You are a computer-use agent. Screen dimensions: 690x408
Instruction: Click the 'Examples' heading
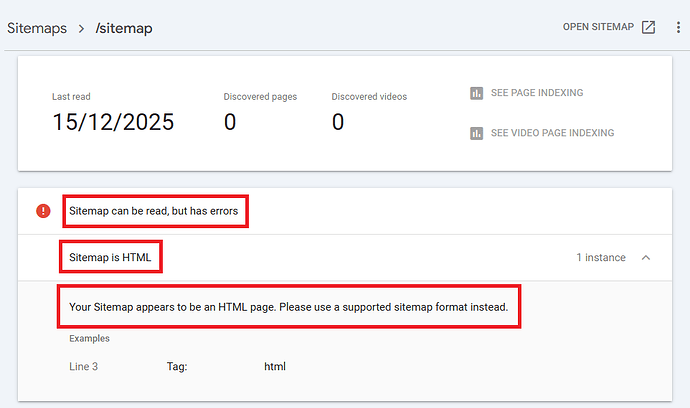click(89, 338)
